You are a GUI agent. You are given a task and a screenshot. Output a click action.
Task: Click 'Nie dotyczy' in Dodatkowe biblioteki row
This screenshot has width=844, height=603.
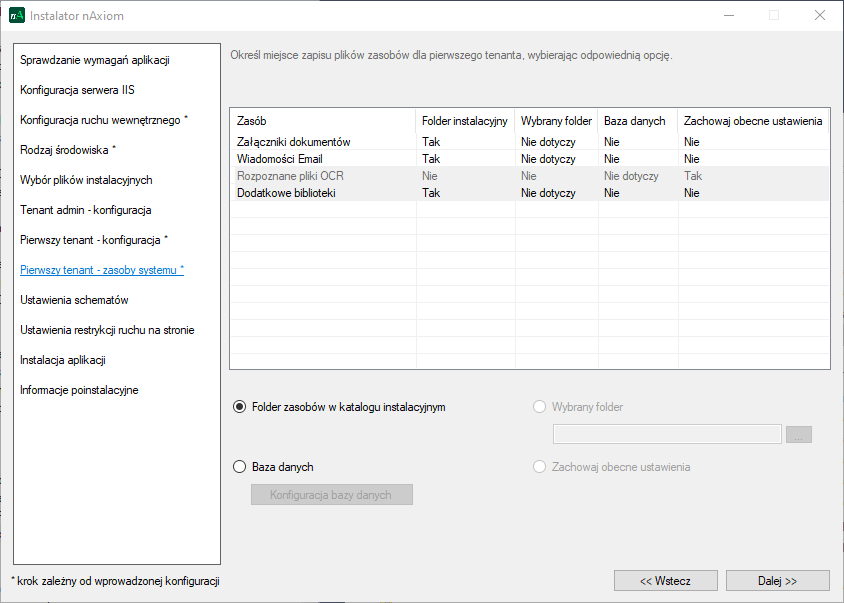(548, 193)
